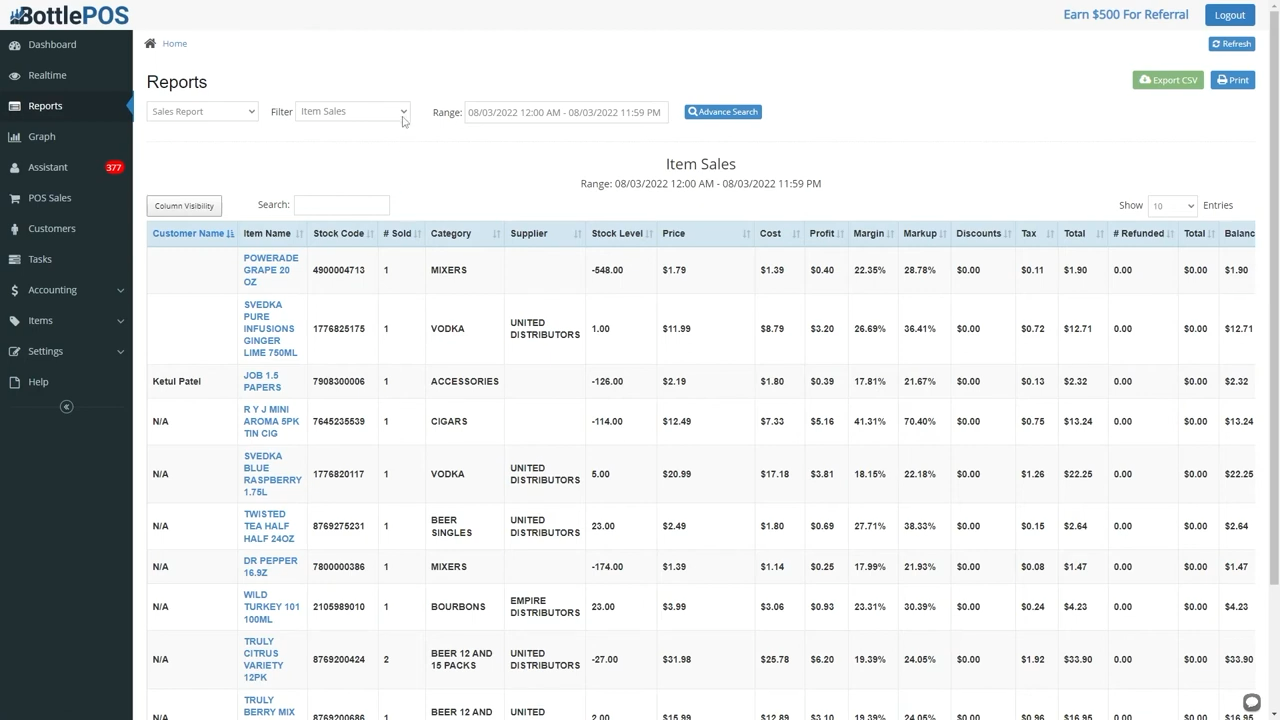
Task: Open the Show entries count dropdown
Action: 1172,206
